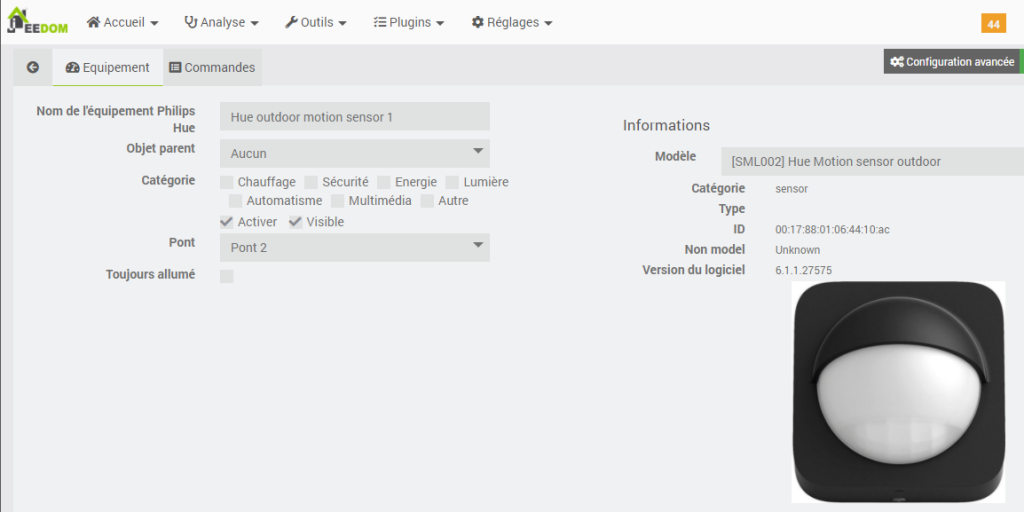Image resolution: width=1024 pixels, height=512 pixels.
Task: Toggle the Energie category checkbox
Action: click(x=384, y=182)
